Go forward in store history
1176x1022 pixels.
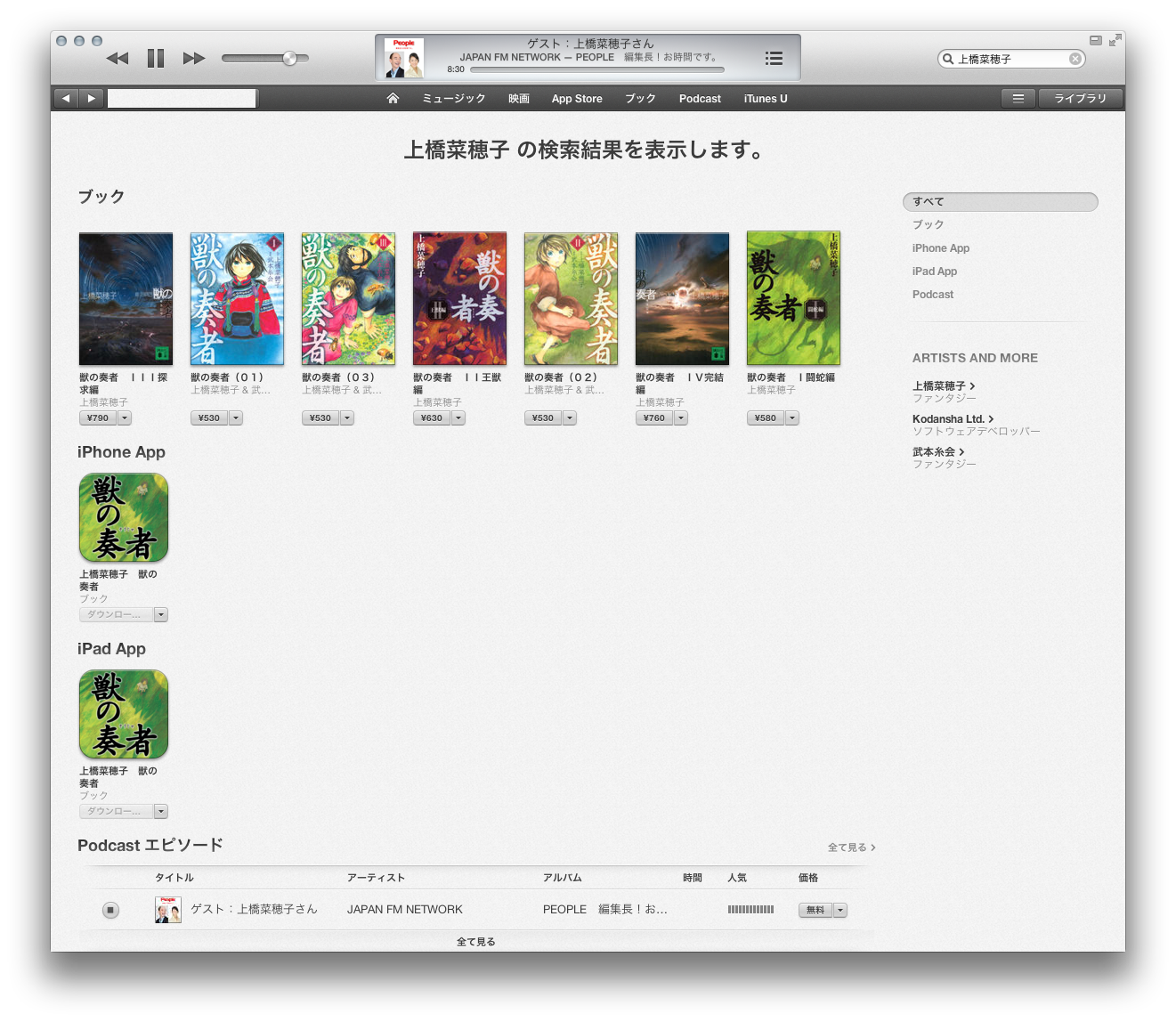(91, 98)
